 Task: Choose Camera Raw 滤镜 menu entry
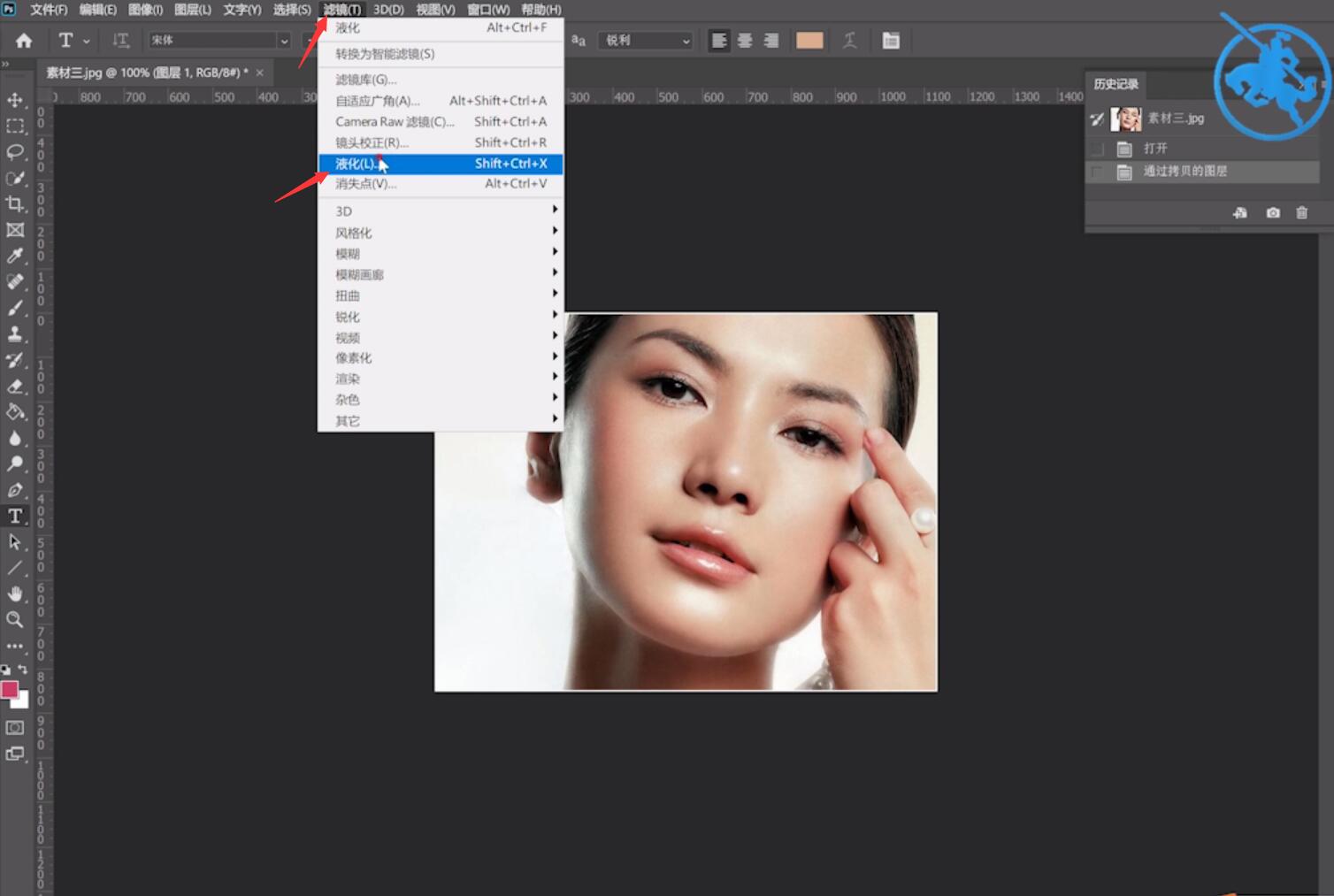441,122
